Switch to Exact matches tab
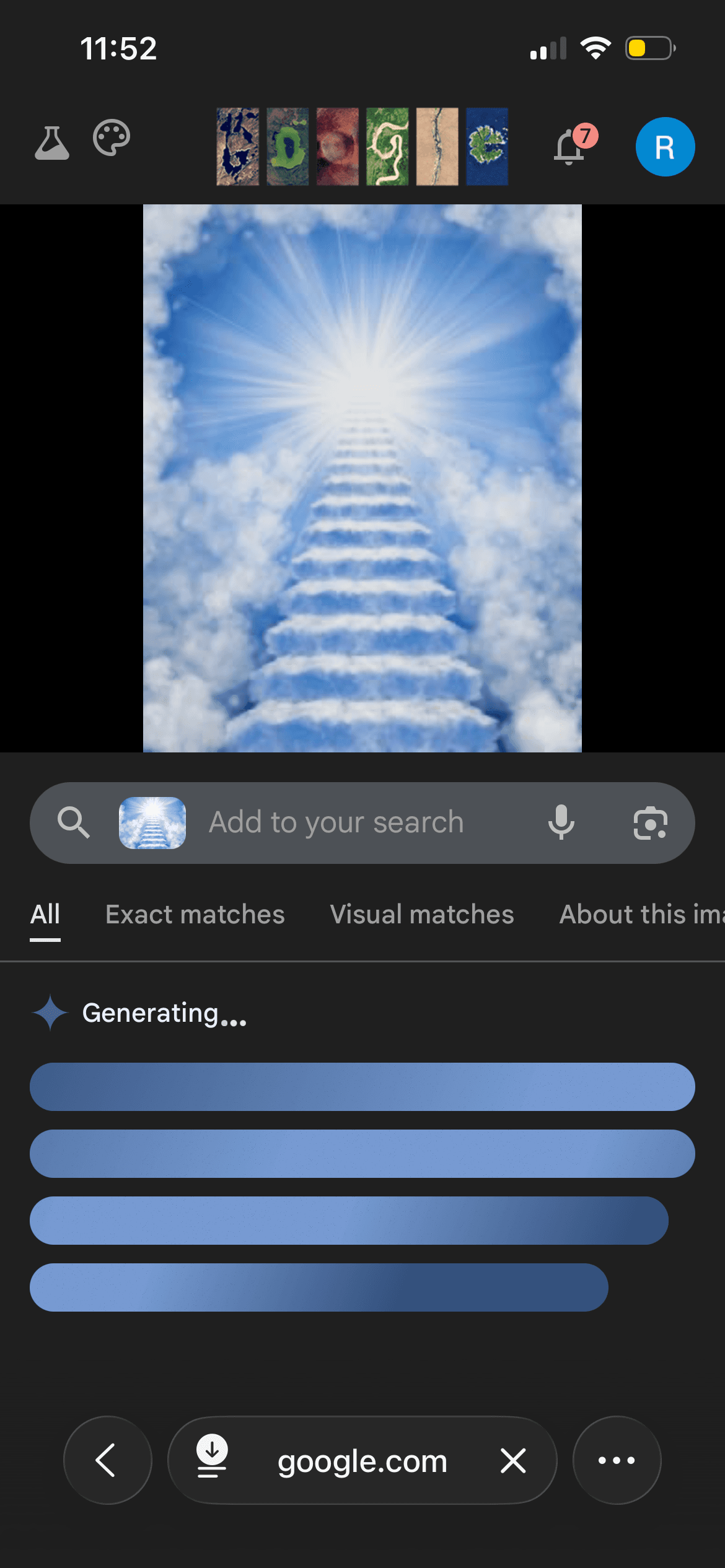Screen dimensions: 725x1568 point(195,915)
